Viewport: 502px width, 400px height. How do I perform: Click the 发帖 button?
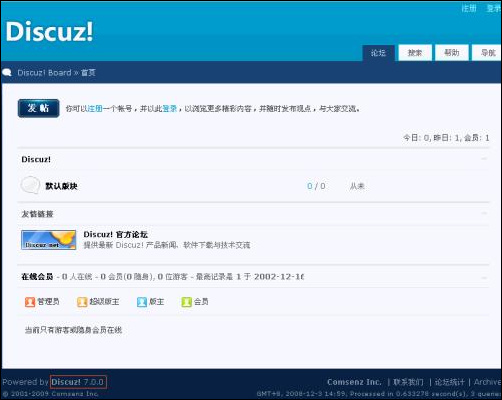point(39,108)
